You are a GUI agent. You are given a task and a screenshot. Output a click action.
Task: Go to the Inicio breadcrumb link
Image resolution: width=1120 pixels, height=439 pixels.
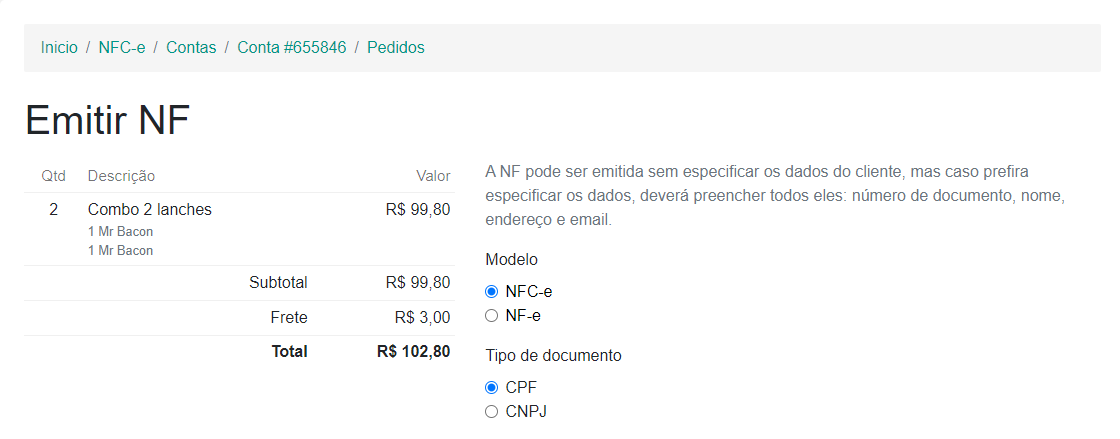59,47
